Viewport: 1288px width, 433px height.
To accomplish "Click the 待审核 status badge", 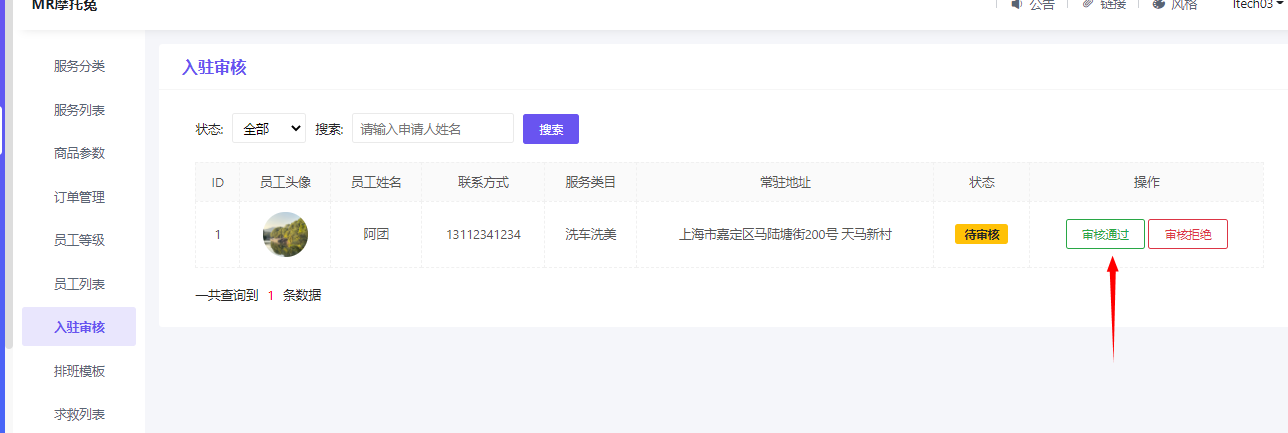I will pyautogui.click(x=982, y=235).
